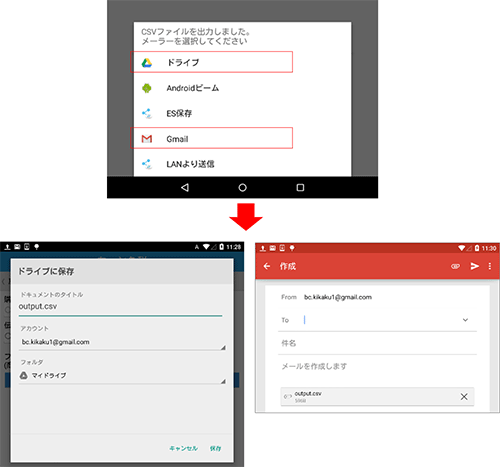Remove the output.csv attachment
The image size is (500, 467).
point(464,397)
